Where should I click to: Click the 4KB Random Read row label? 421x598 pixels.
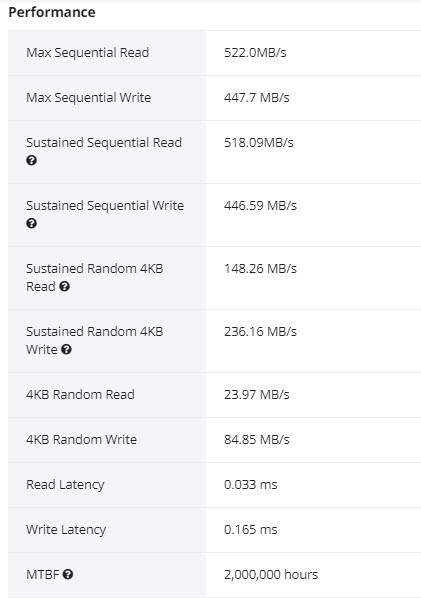(80, 394)
